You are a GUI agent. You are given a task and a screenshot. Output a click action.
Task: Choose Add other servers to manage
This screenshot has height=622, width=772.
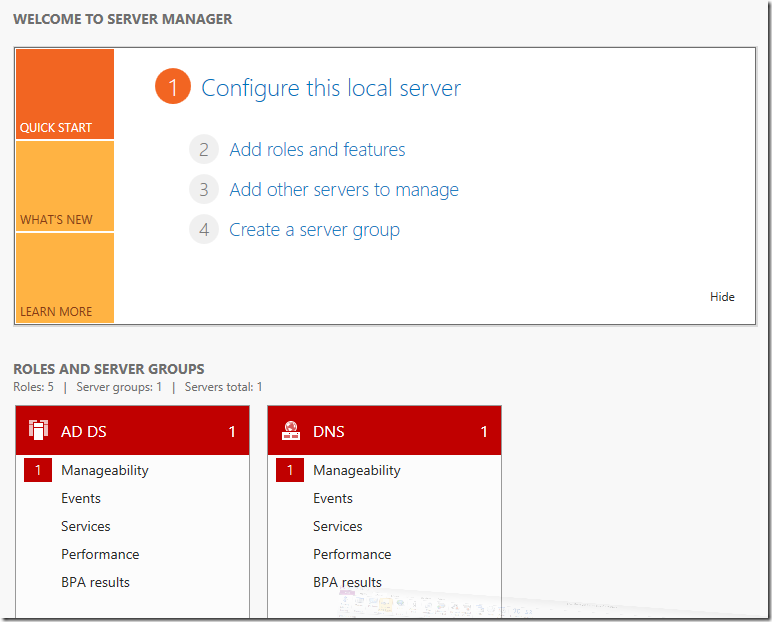coord(344,190)
